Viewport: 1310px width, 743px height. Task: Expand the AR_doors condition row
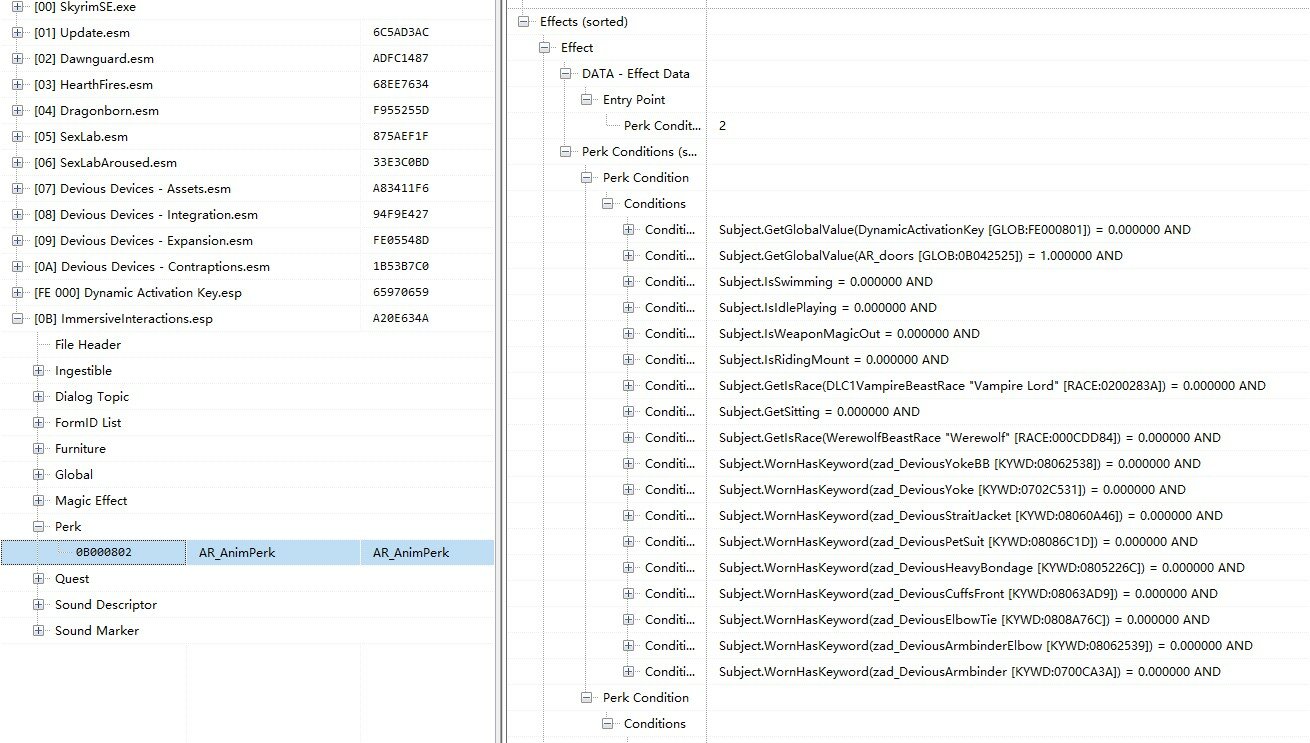(x=628, y=256)
